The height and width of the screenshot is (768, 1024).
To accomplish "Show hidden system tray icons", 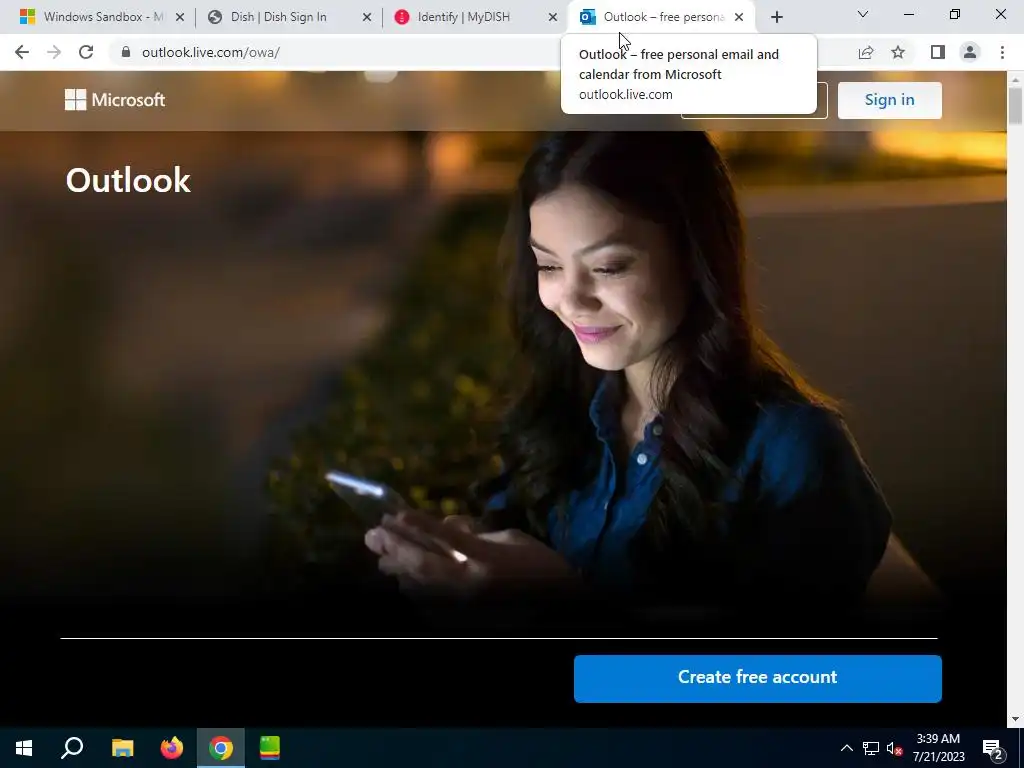I will click(x=846, y=748).
